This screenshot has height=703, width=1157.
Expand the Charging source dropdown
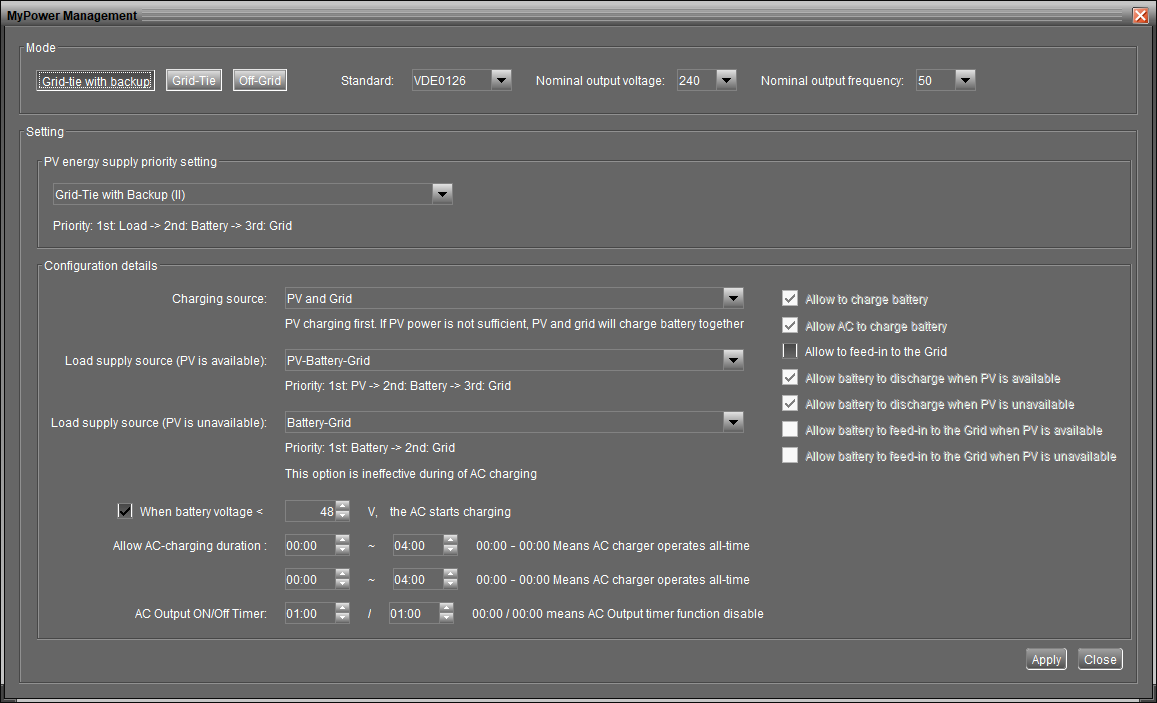point(733,298)
